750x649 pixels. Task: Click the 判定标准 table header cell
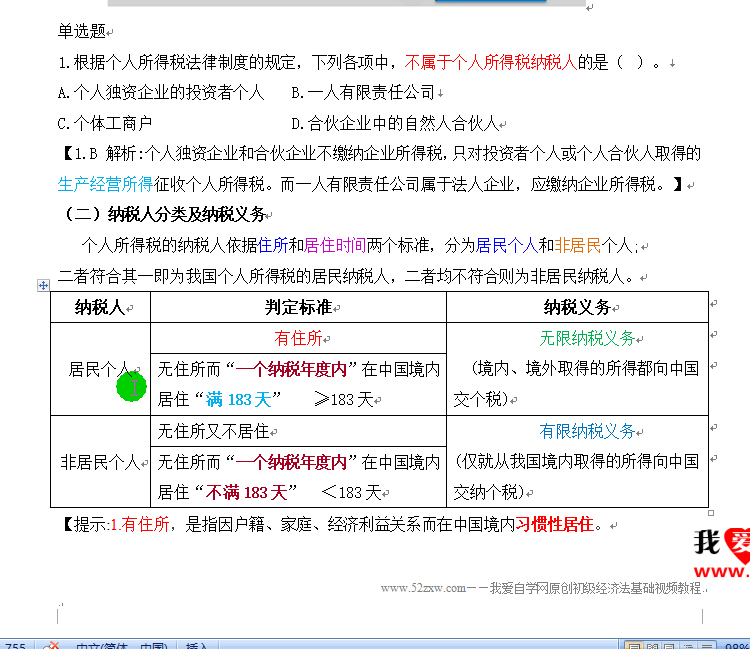tap(298, 307)
